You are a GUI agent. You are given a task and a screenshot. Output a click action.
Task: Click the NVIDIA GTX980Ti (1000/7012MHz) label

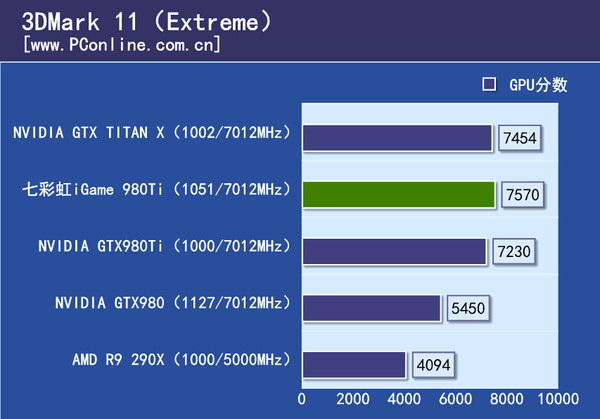(165, 246)
